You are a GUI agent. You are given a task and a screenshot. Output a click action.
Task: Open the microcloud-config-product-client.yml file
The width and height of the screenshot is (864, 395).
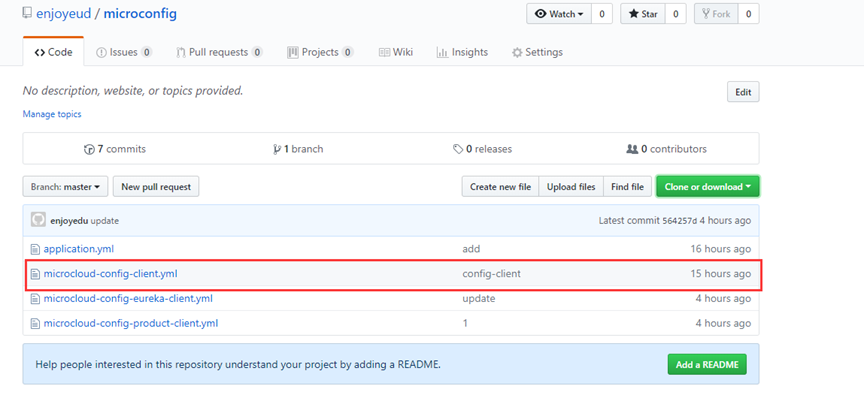click(x=131, y=323)
